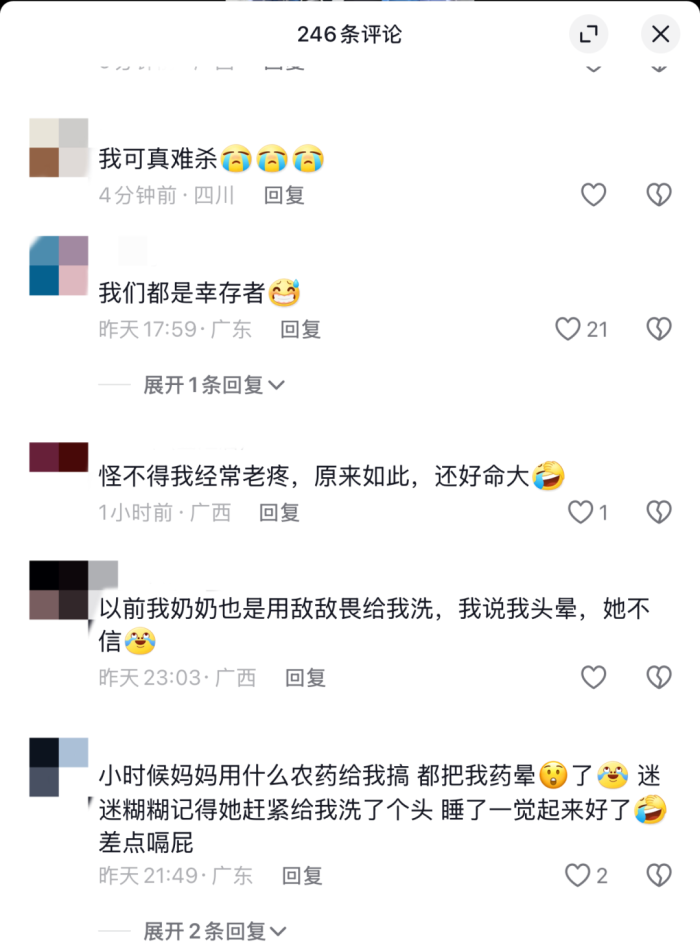Close the 246条评论 panel
700x945 pixels.
(660, 34)
